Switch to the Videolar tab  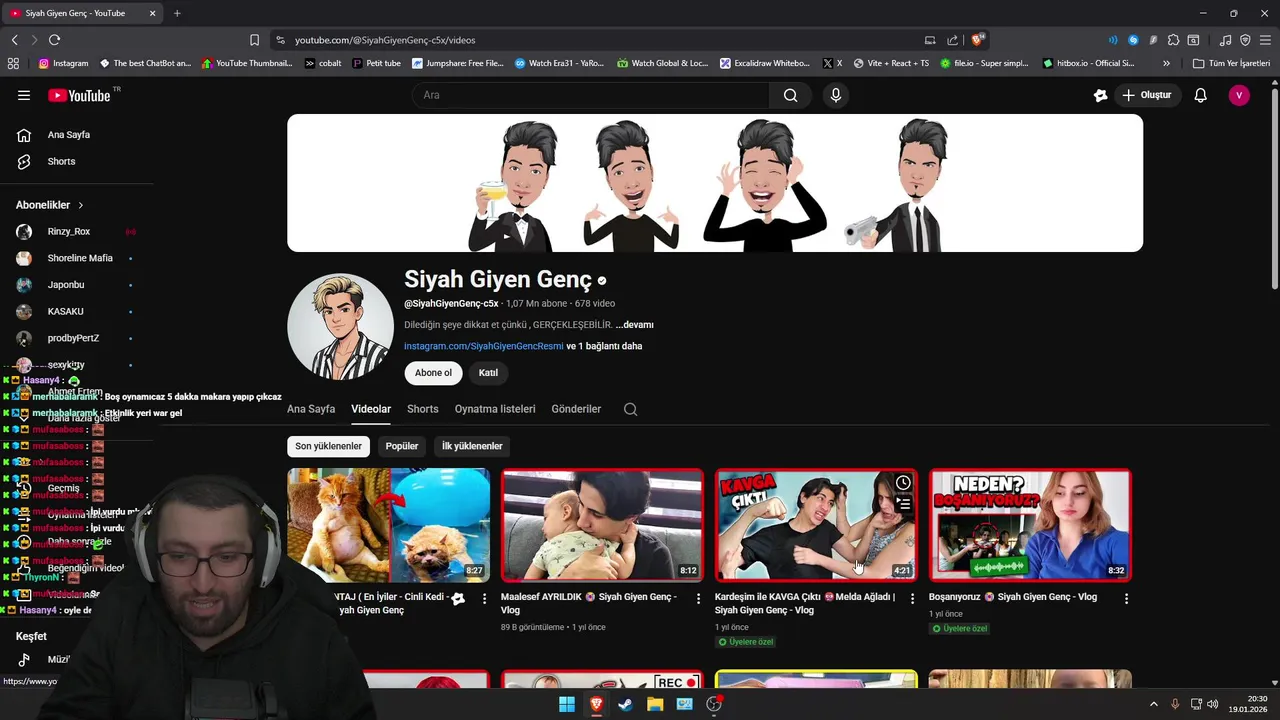tap(371, 409)
